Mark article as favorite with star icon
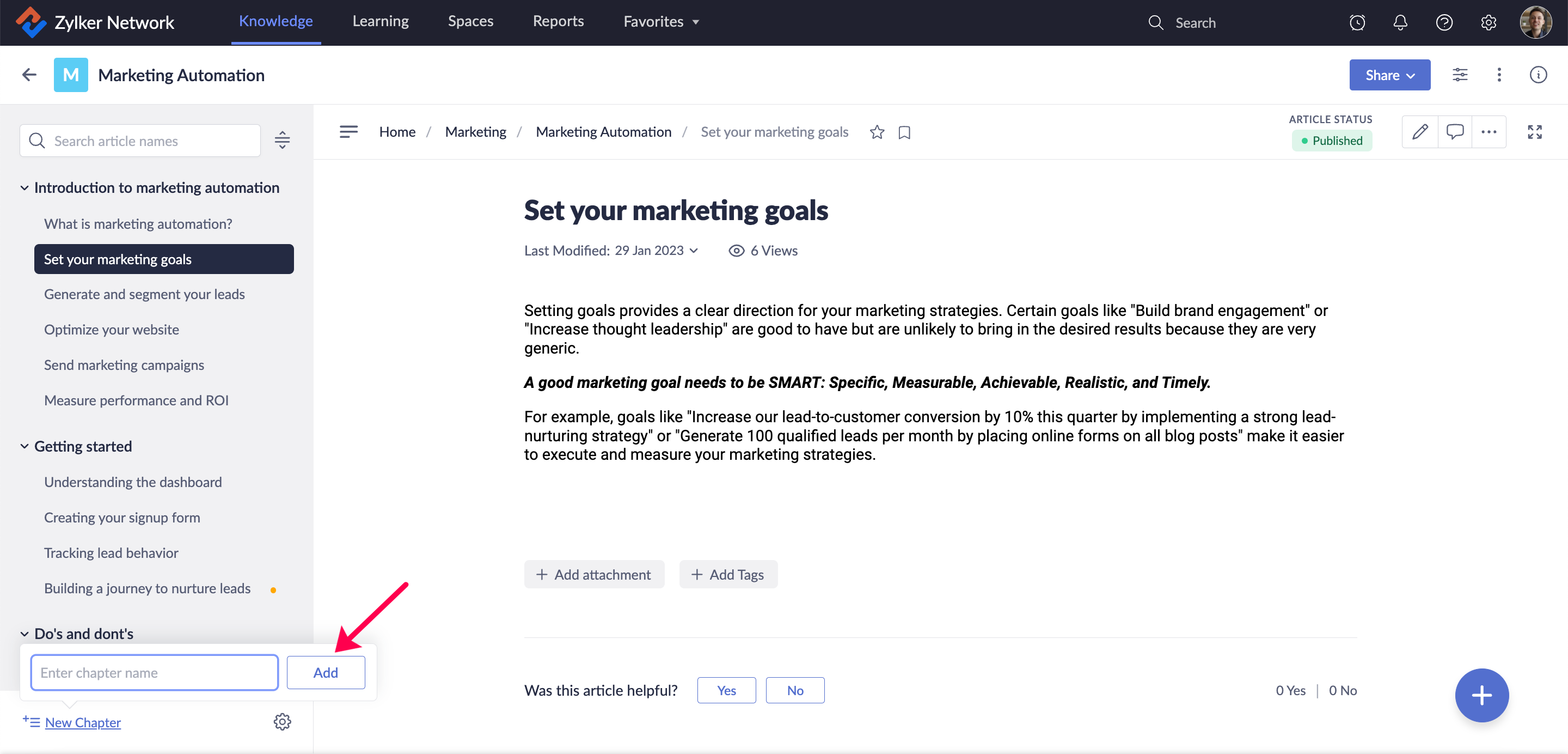The height and width of the screenshot is (754, 1568). click(877, 132)
